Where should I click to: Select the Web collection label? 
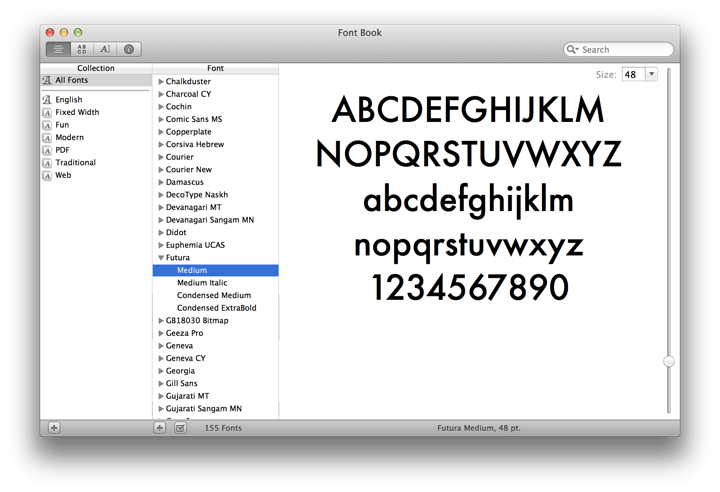[63, 175]
